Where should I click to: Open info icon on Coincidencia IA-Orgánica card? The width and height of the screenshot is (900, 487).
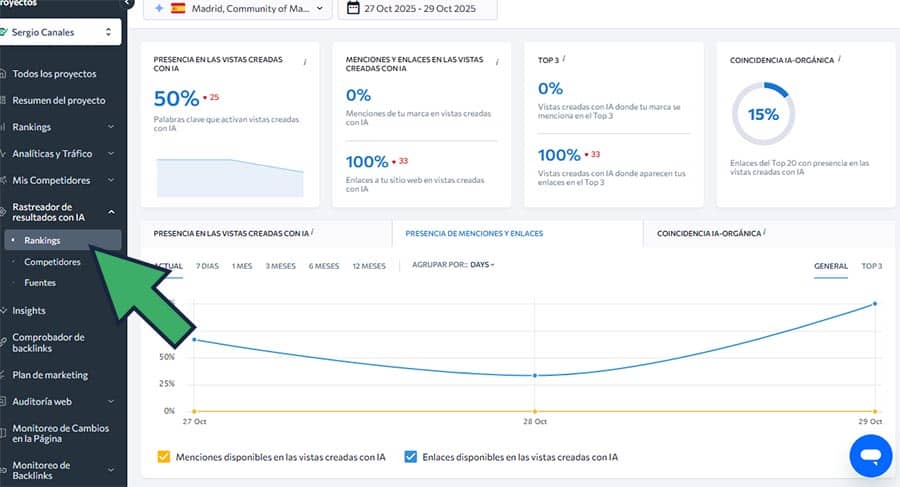839,58
